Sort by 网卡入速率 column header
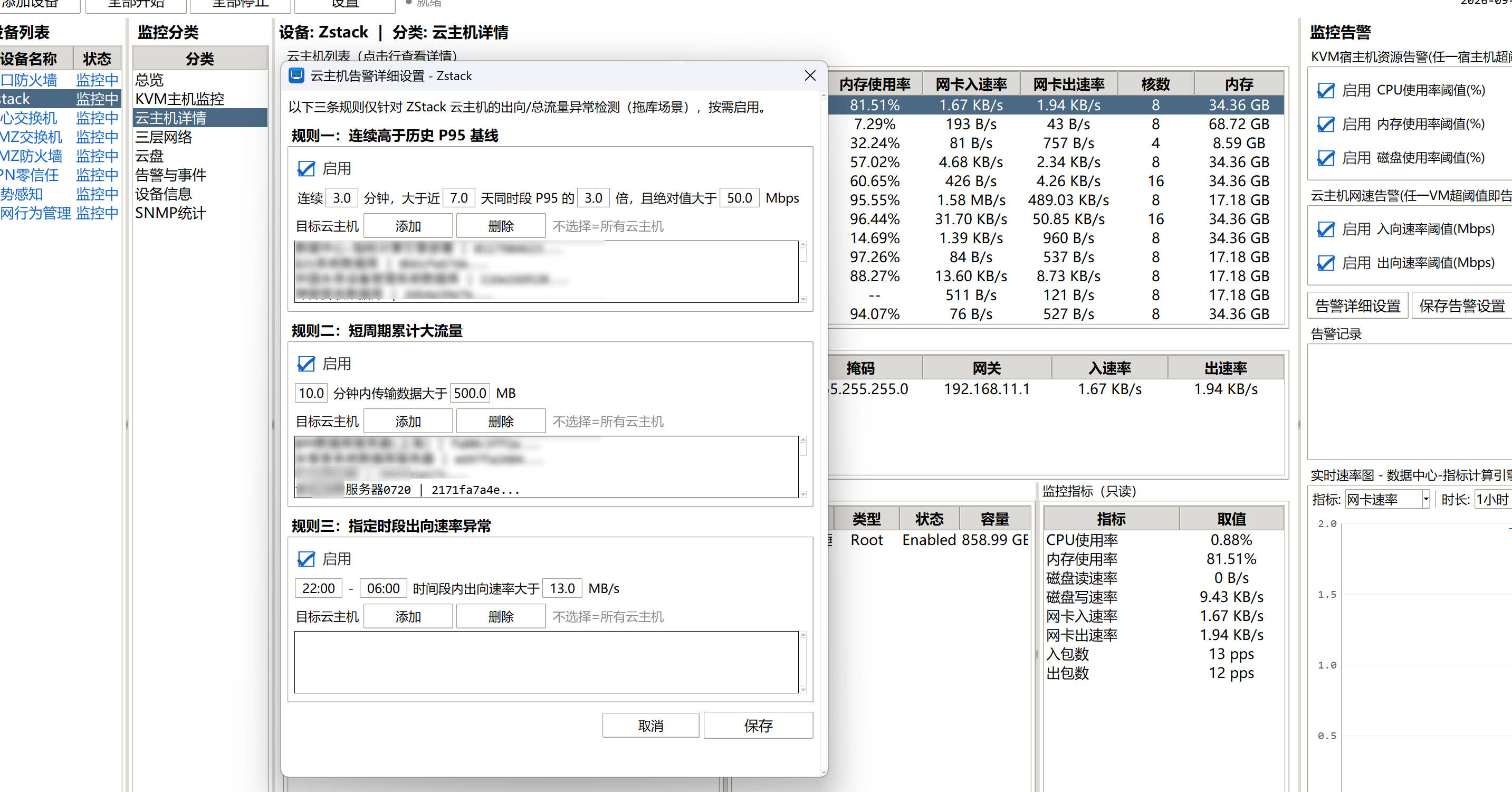The width and height of the screenshot is (1512, 792). [971, 84]
